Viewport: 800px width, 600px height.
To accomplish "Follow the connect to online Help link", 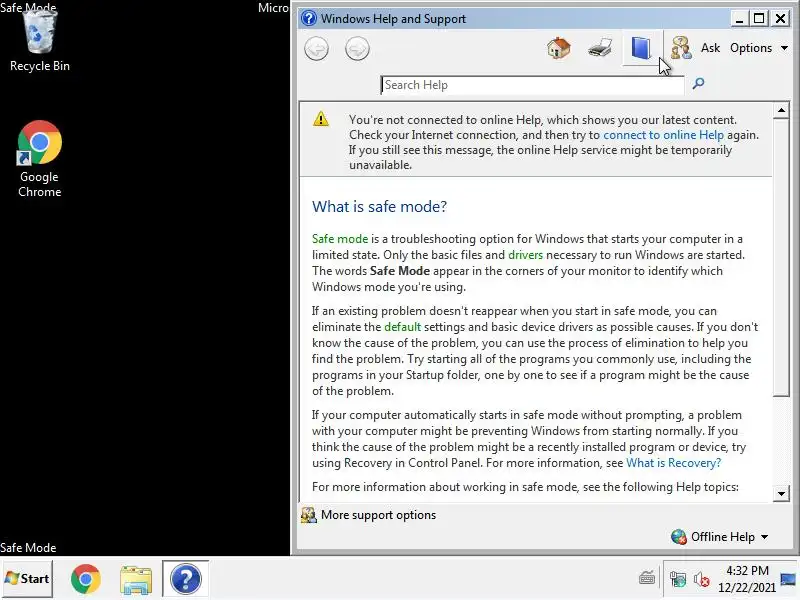I will [x=663, y=135].
